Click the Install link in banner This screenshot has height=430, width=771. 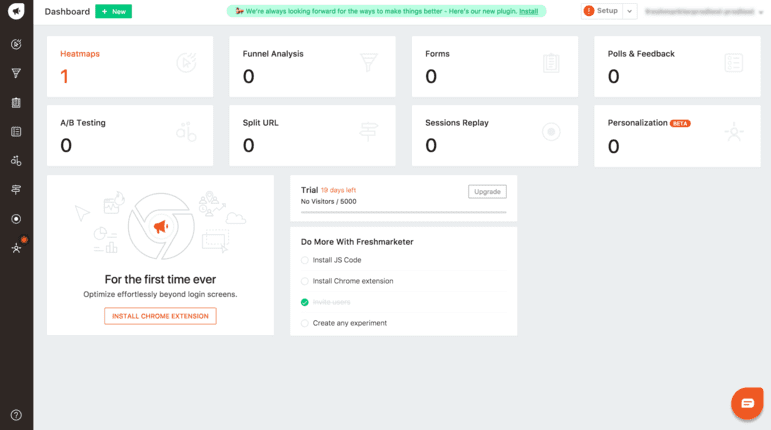(529, 11)
